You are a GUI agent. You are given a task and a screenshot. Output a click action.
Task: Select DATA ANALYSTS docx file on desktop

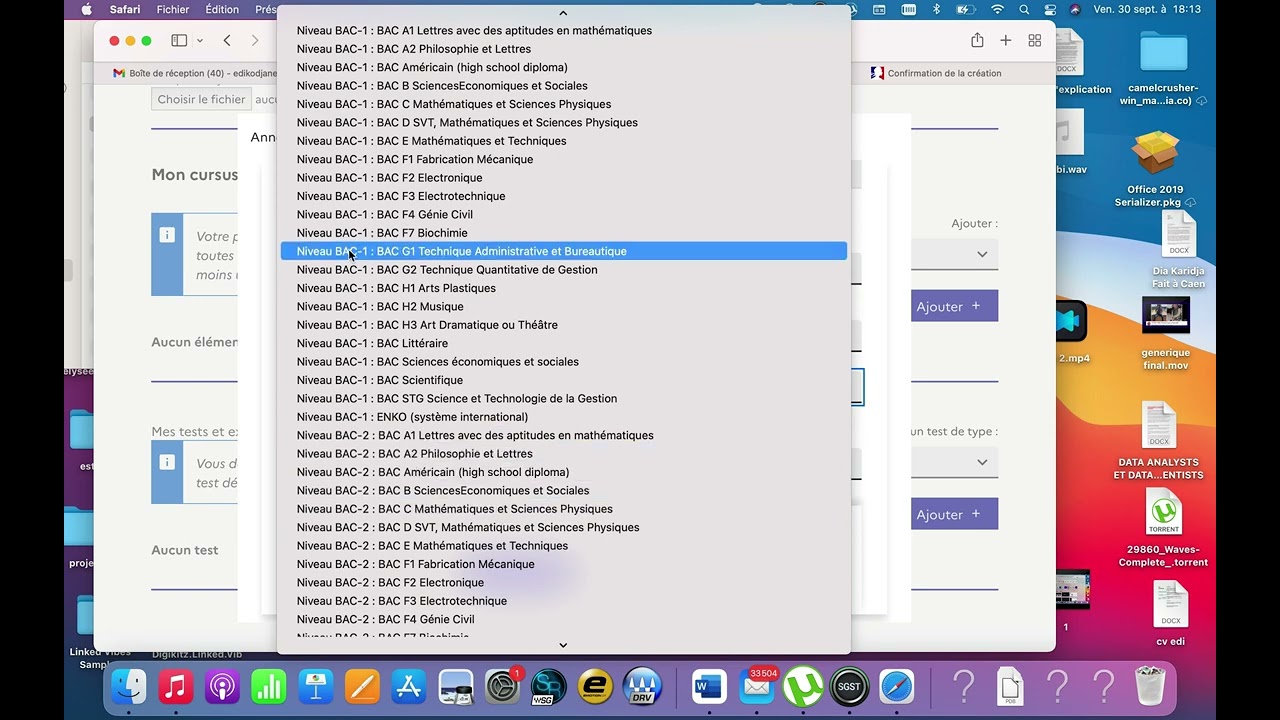click(x=1159, y=440)
